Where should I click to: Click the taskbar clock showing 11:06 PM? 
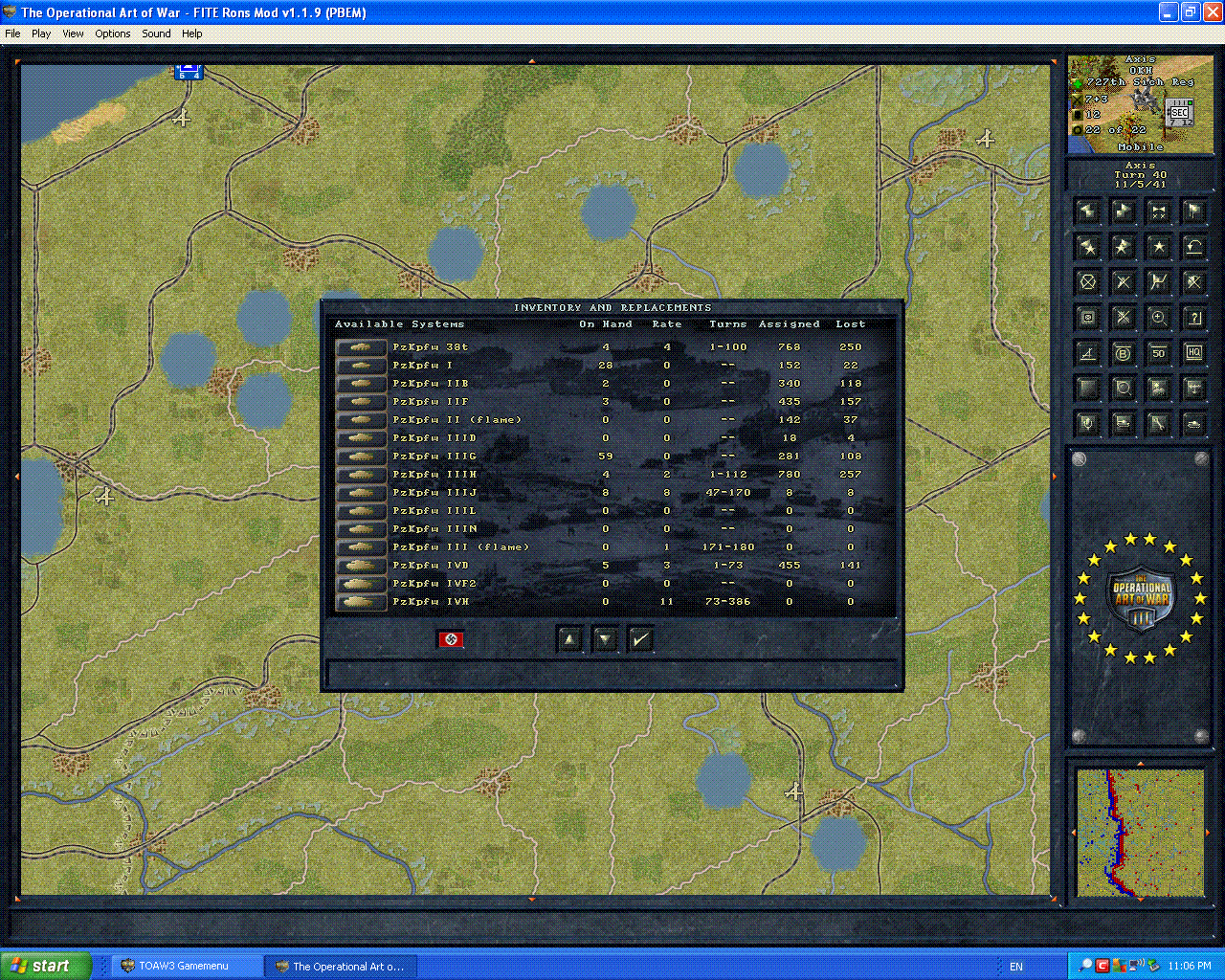[x=1190, y=967]
